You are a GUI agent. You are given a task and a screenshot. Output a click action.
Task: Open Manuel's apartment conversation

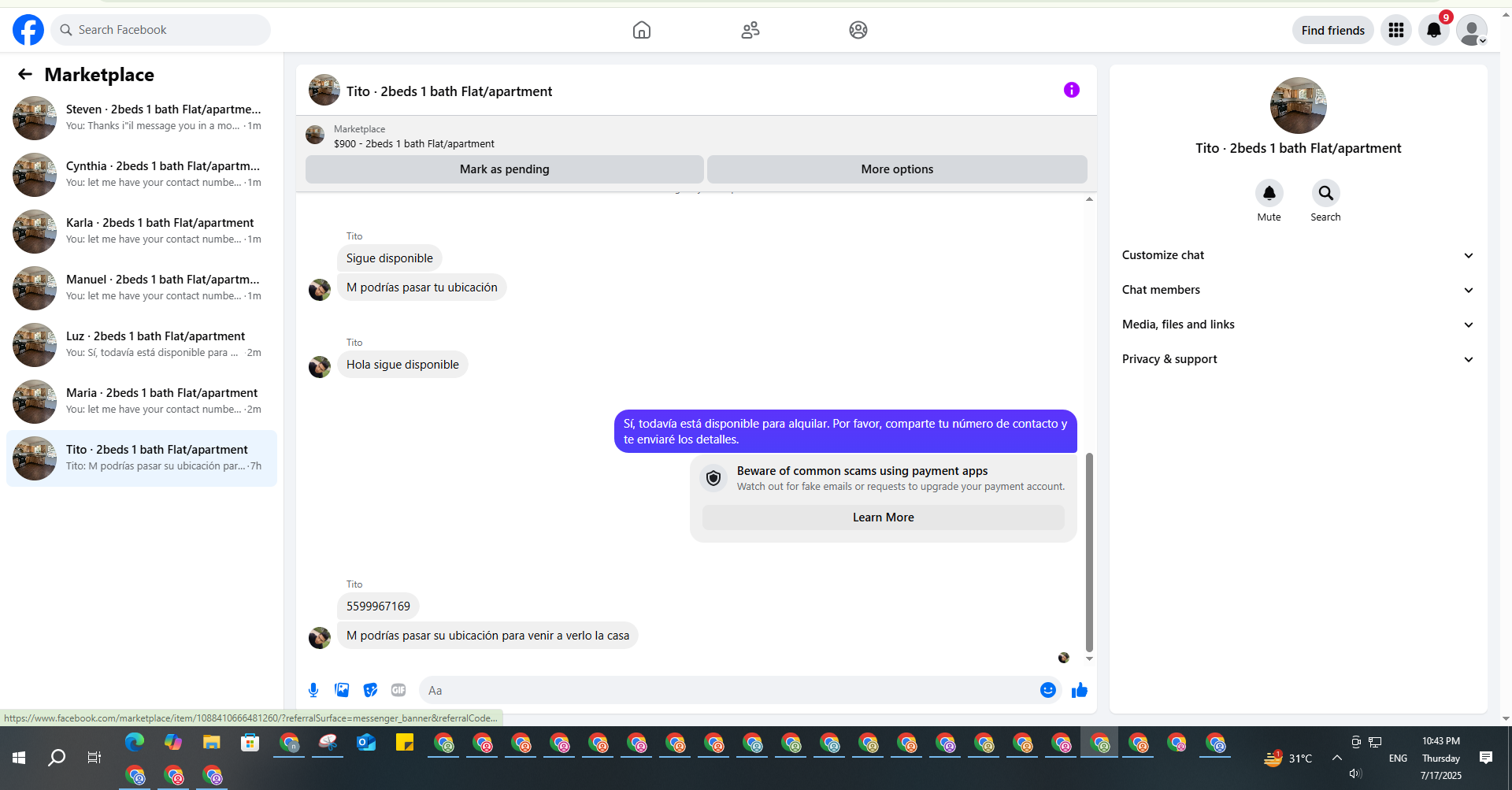pos(142,287)
